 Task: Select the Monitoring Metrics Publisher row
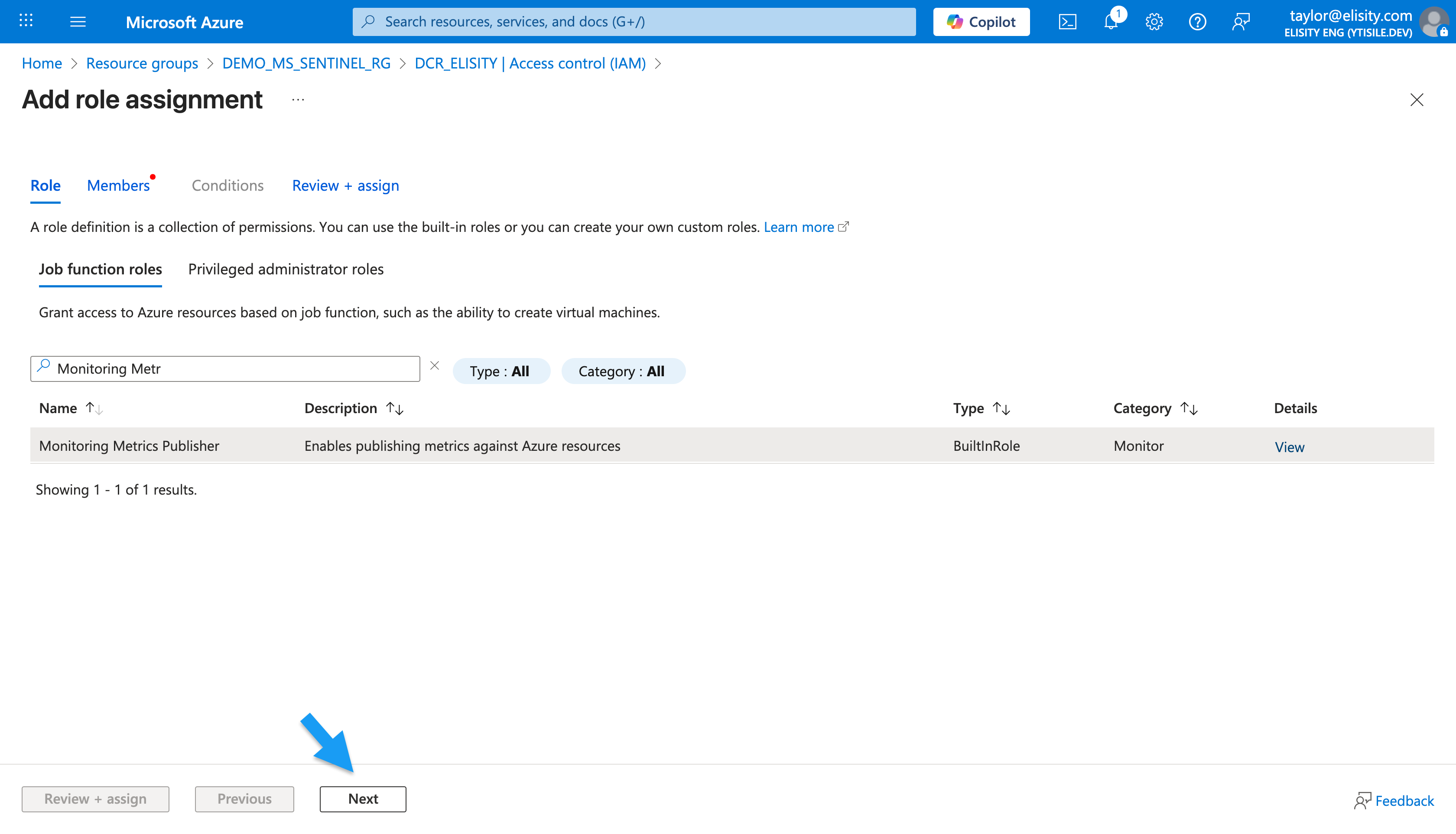coord(129,446)
